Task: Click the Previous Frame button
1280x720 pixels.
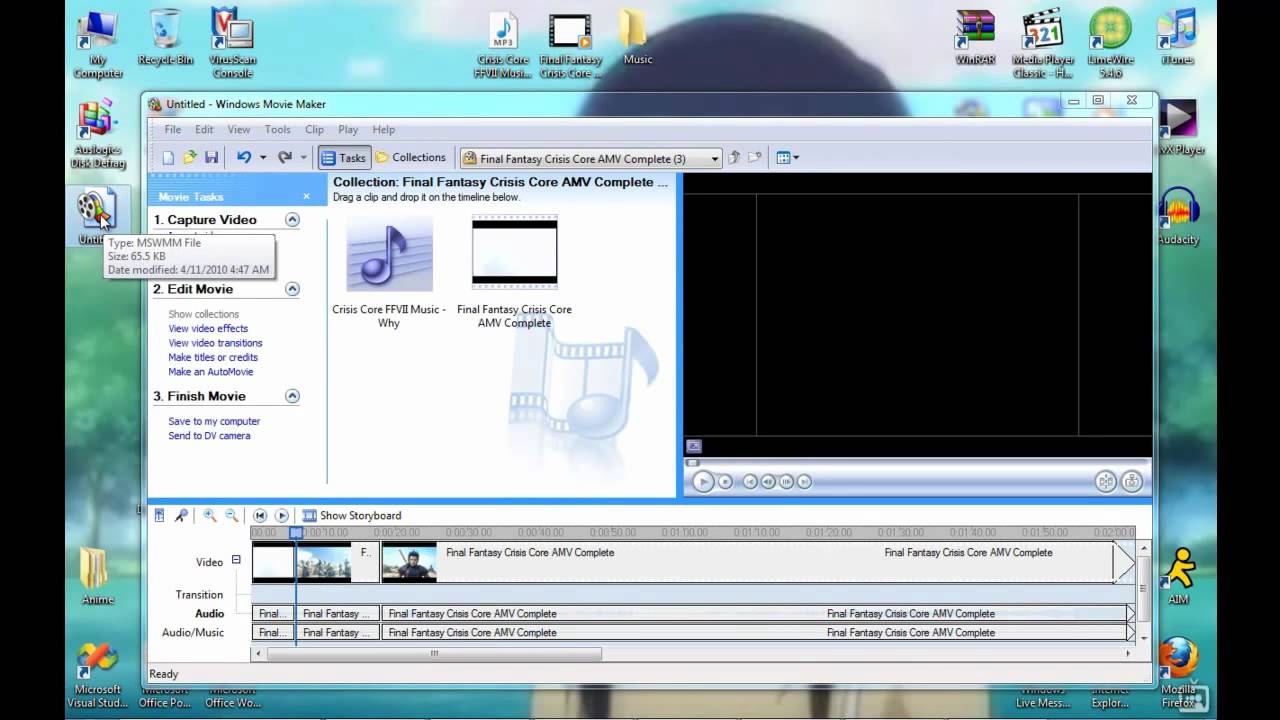Action: pyautogui.click(x=768, y=482)
